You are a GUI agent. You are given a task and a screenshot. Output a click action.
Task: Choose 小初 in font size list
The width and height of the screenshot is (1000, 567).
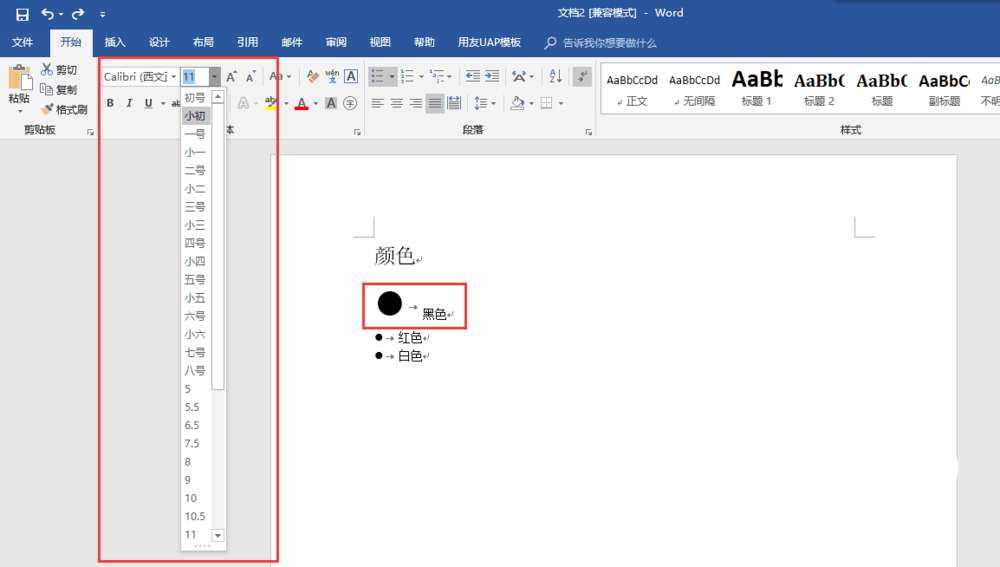[x=195, y=116]
